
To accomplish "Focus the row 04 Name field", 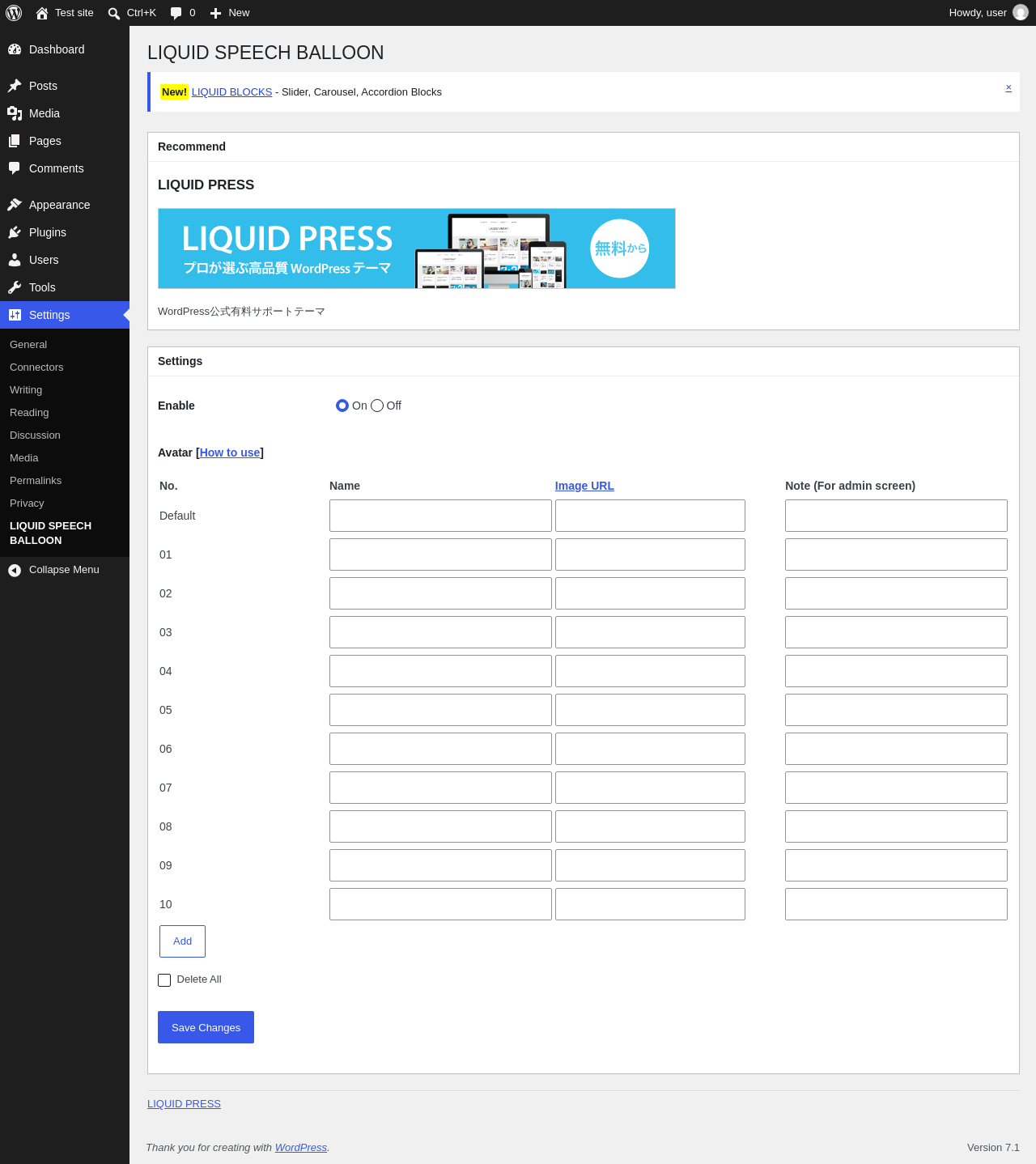I will [x=440, y=671].
